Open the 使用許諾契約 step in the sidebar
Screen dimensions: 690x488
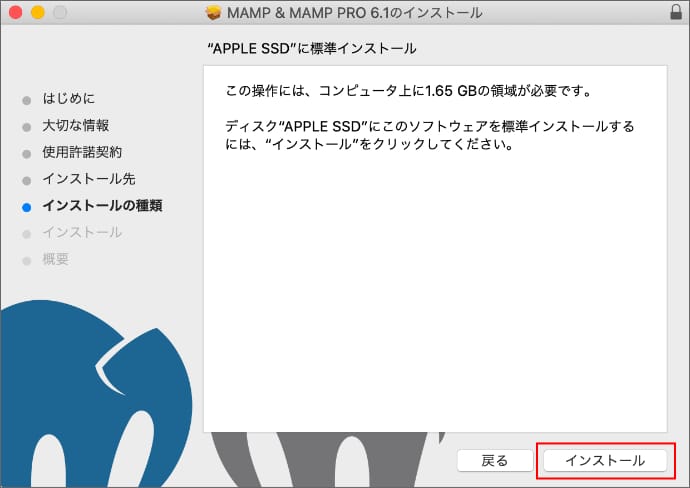(82, 152)
